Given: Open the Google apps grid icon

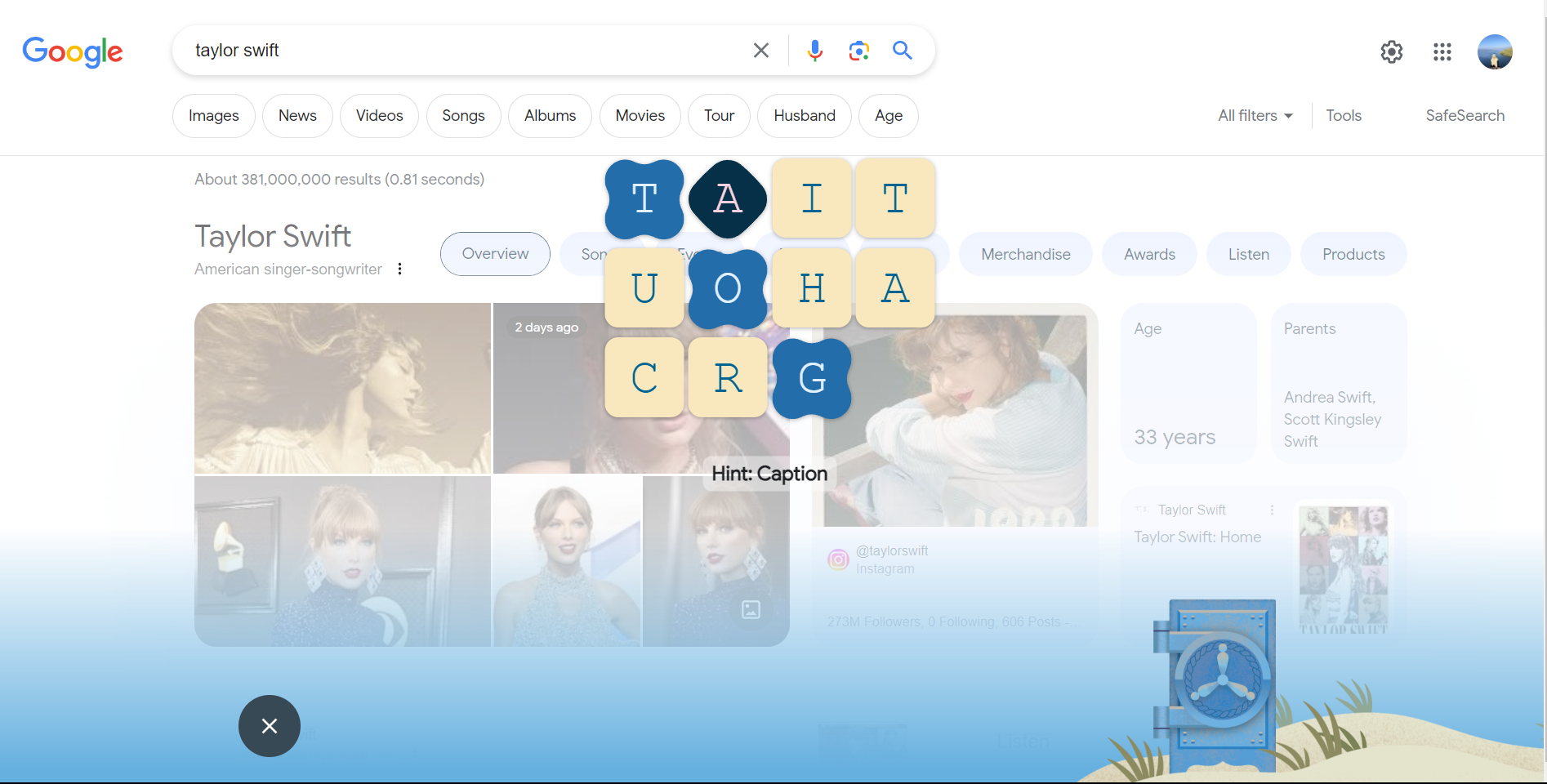Looking at the screenshot, I should click(1442, 52).
